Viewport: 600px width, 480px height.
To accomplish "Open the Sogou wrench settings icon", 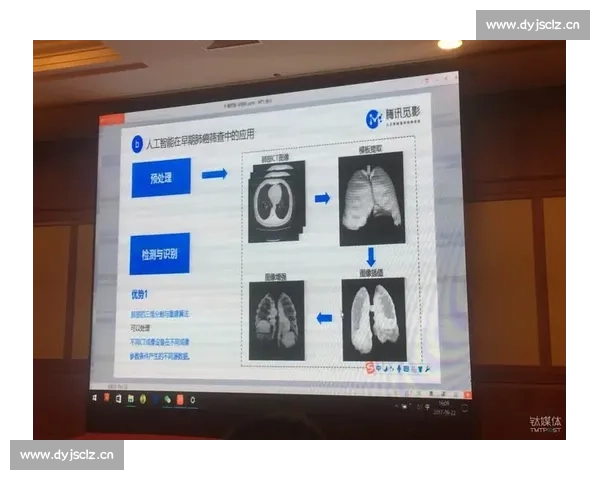I will click(x=428, y=369).
